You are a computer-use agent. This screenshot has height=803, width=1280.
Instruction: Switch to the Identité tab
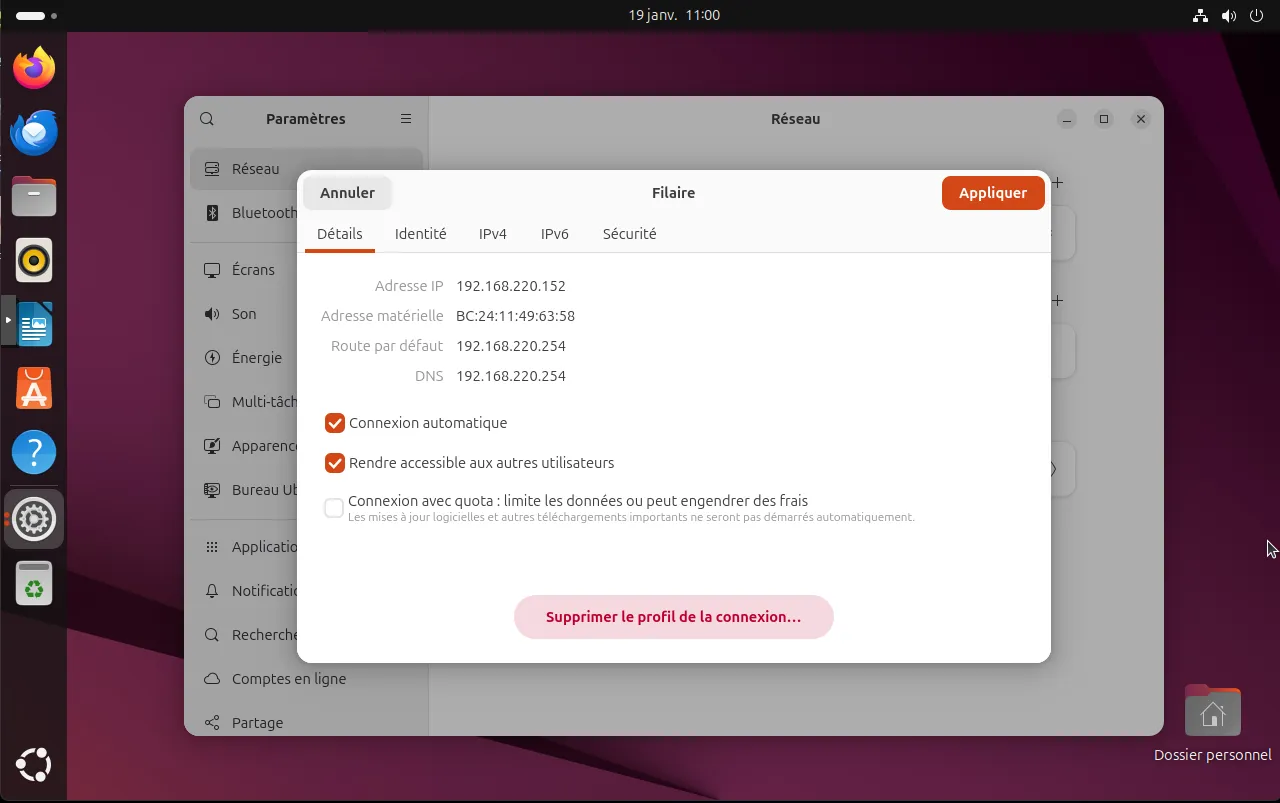[420, 234]
